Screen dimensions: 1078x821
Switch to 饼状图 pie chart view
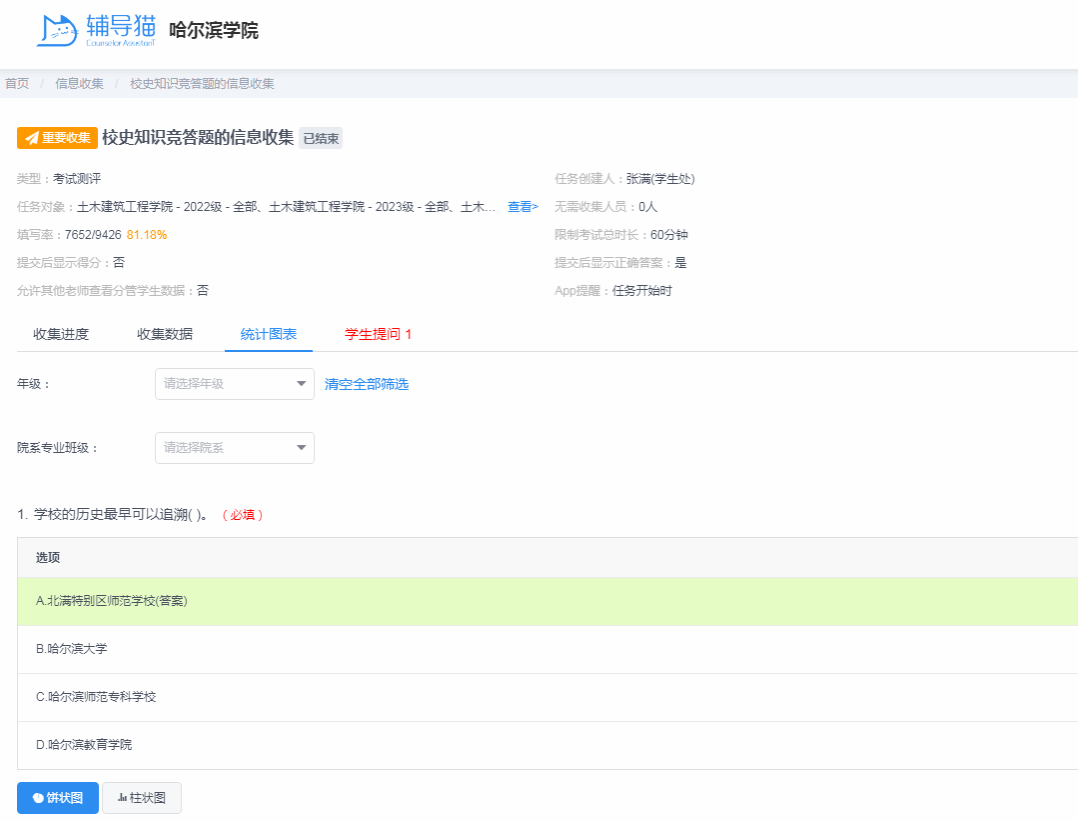(x=58, y=798)
